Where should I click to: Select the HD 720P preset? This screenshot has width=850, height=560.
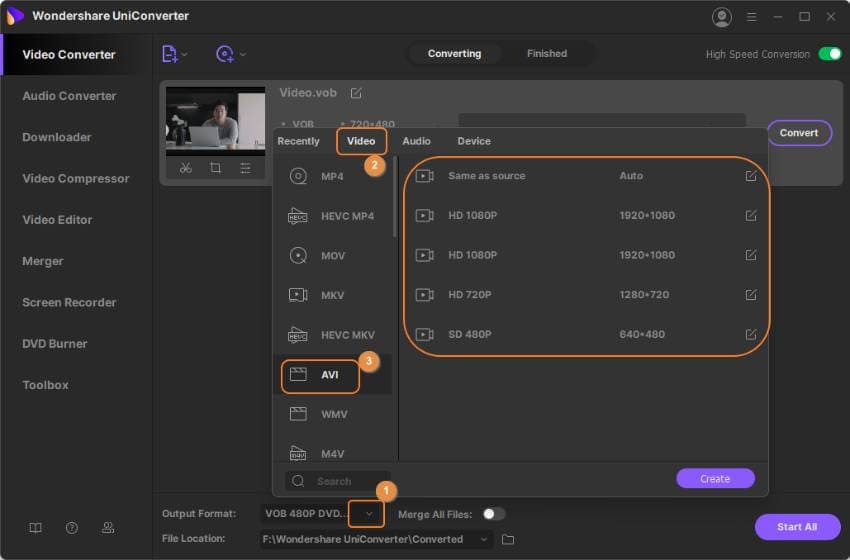click(585, 294)
